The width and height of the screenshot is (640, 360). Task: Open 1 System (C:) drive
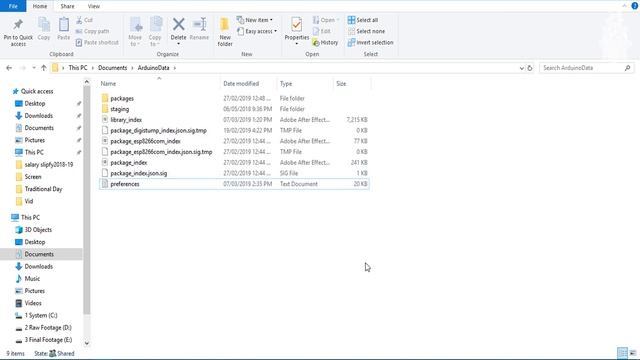tap(41, 316)
